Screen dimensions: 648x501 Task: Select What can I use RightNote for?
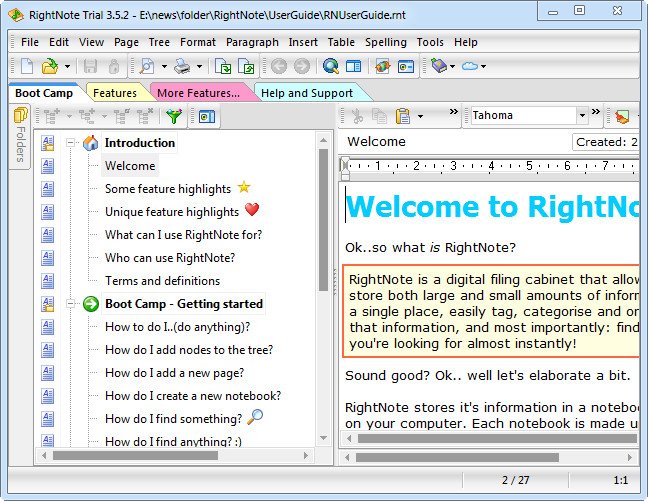coord(183,235)
